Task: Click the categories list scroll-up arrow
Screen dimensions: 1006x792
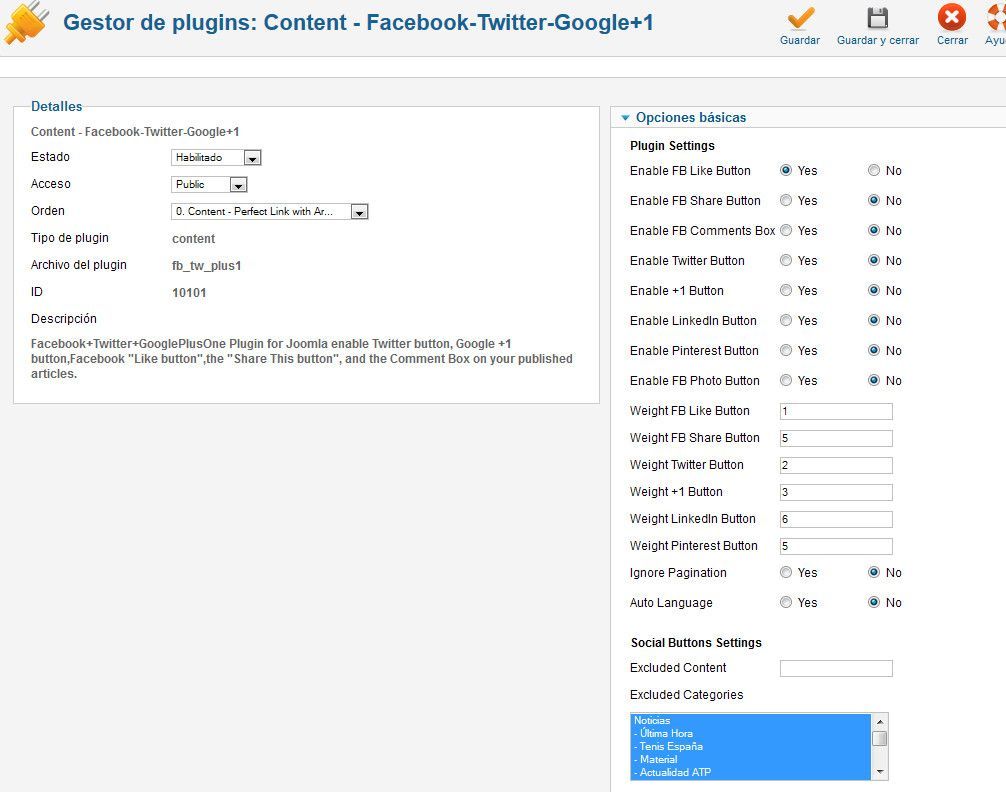Action: tap(880, 721)
